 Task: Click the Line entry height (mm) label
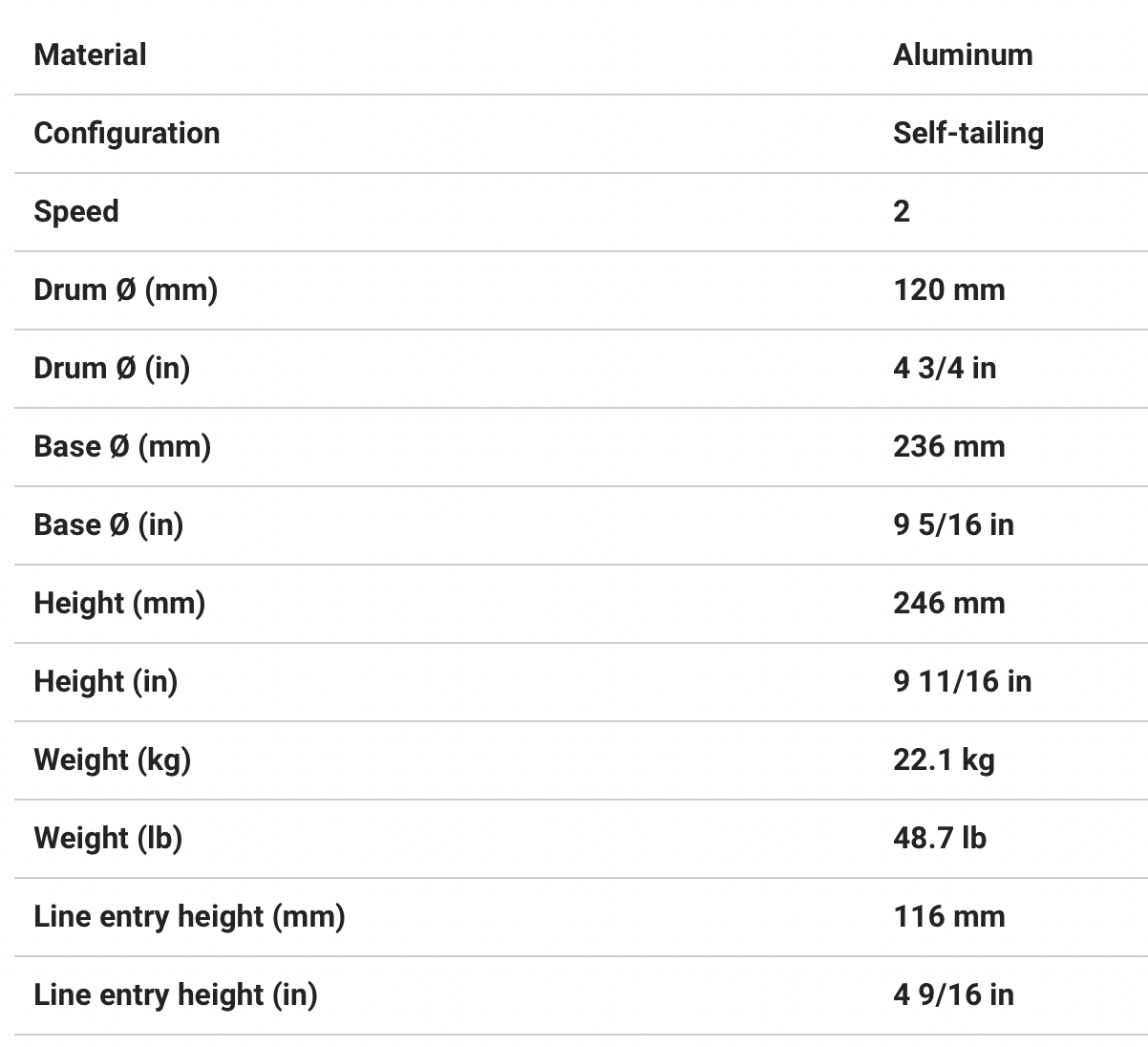189,916
